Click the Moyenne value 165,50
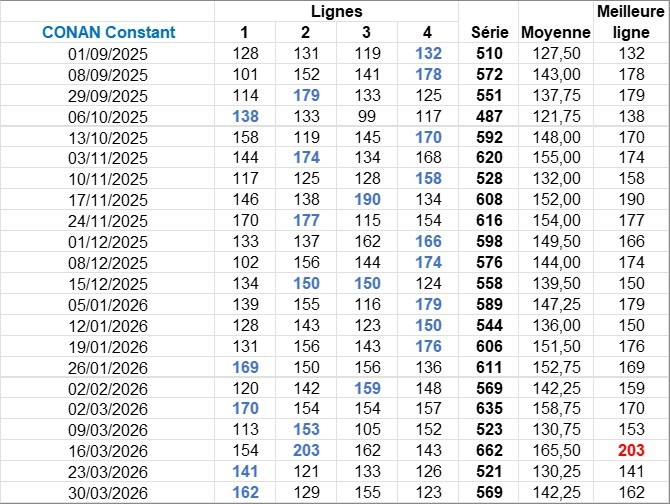 click(x=557, y=451)
